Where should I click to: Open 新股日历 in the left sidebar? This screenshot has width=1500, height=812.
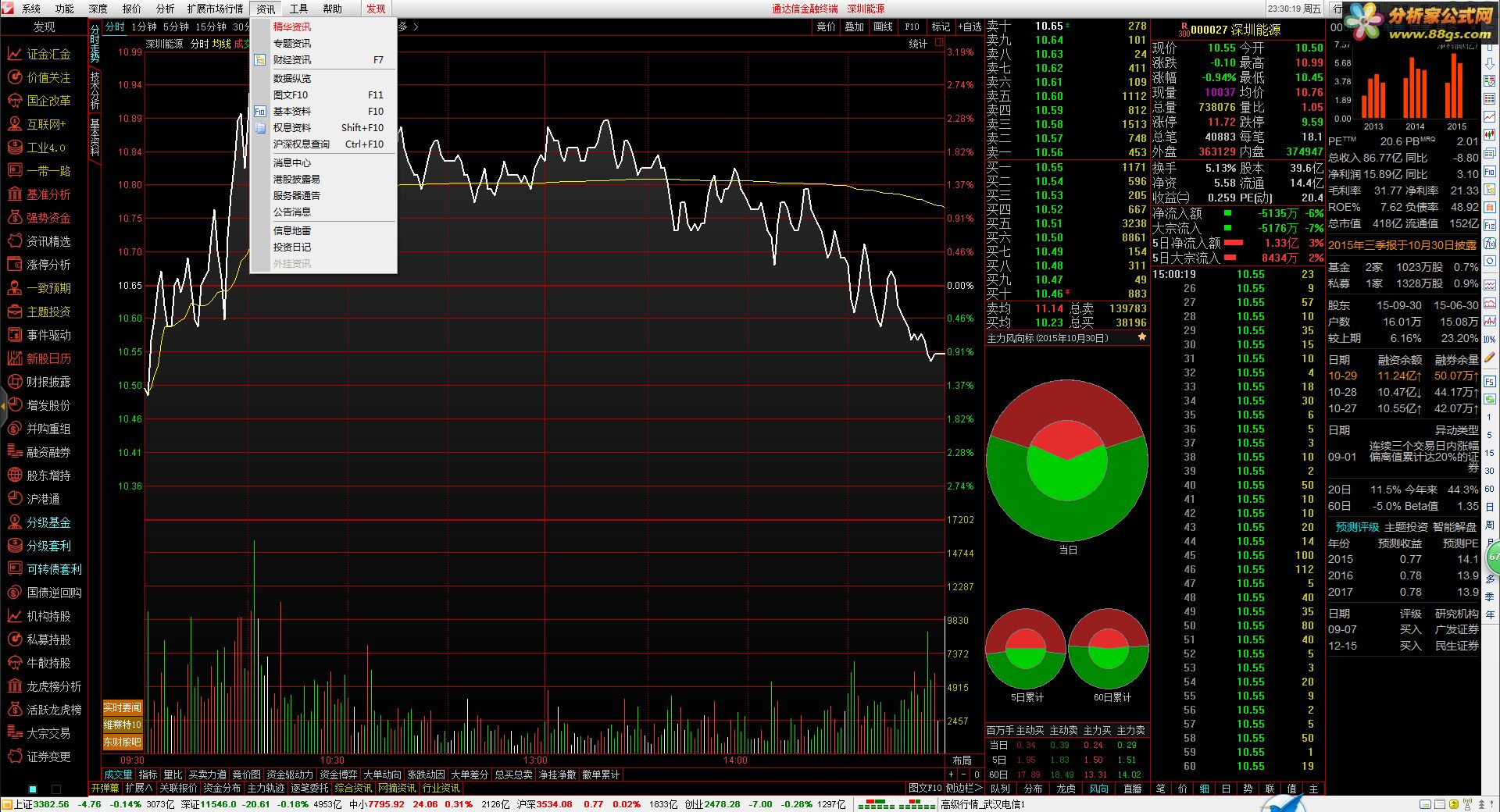pos(39,358)
